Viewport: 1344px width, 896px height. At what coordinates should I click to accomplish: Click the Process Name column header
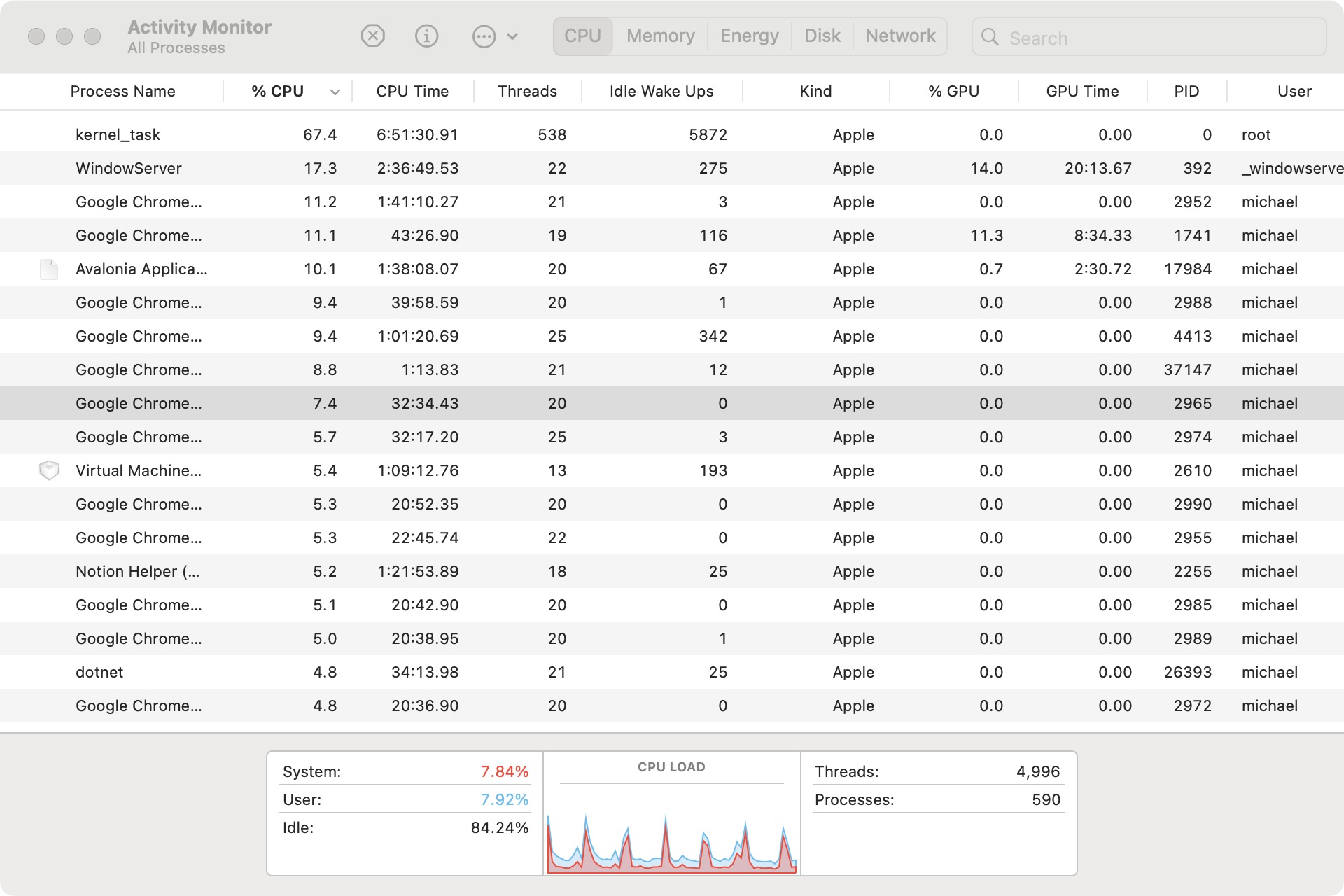click(123, 92)
